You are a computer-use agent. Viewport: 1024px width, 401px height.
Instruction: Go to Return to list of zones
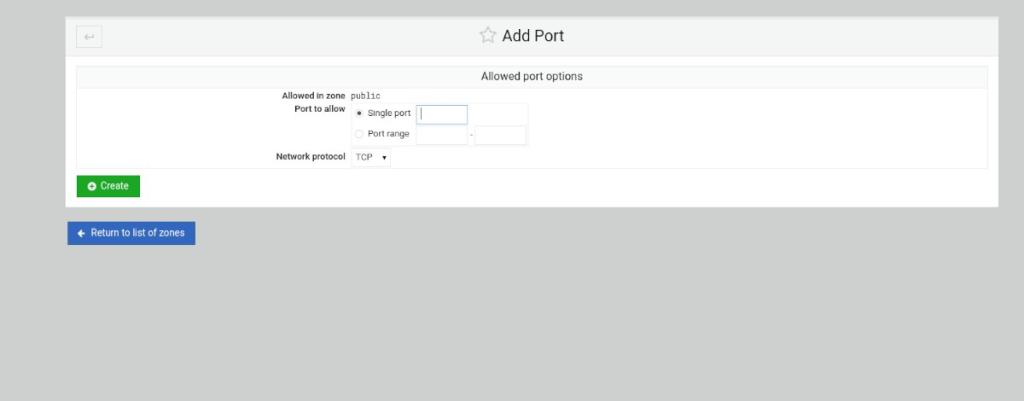[x=131, y=233]
